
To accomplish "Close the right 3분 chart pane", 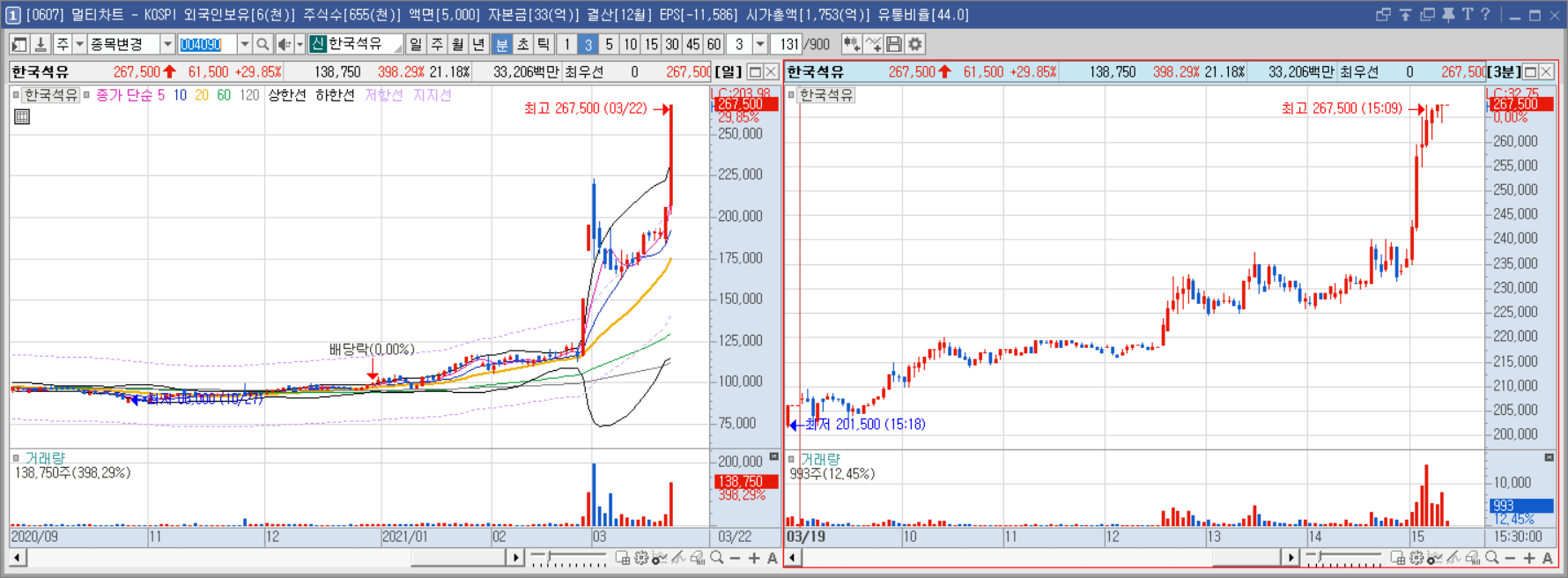I will click(1547, 71).
